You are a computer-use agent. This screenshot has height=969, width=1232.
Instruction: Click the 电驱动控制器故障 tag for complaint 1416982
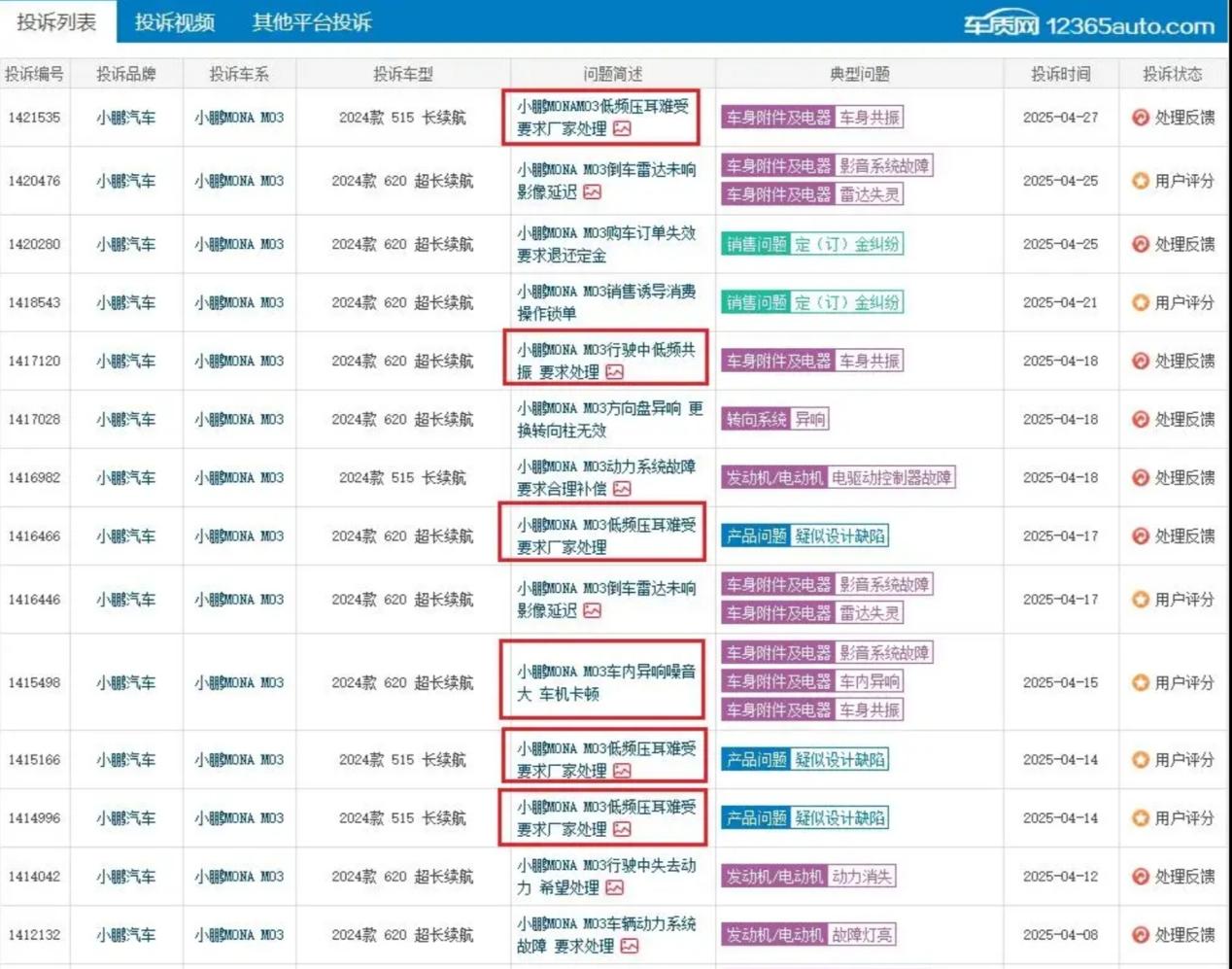click(x=892, y=477)
